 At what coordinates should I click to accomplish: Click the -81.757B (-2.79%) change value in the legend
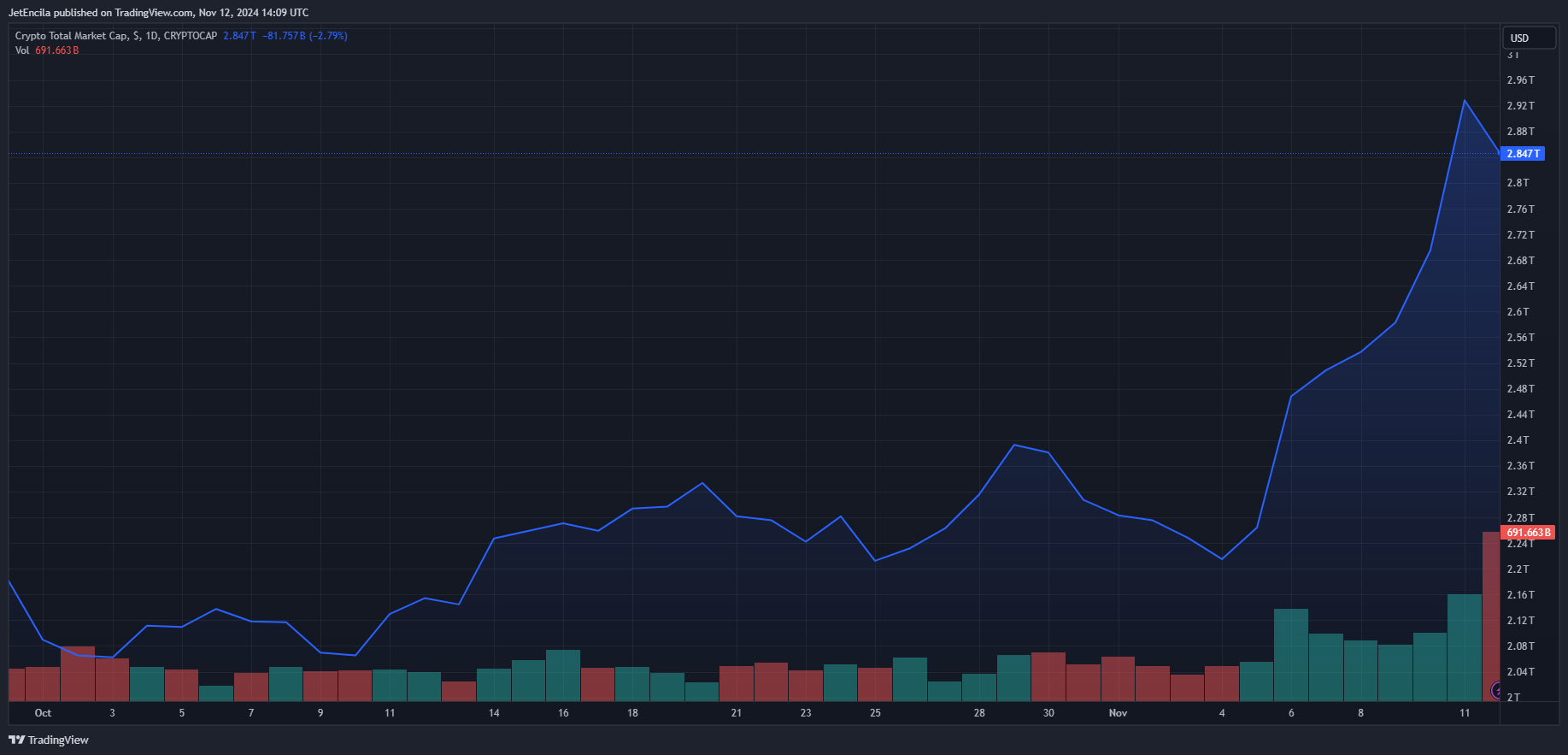click(x=304, y=36)
